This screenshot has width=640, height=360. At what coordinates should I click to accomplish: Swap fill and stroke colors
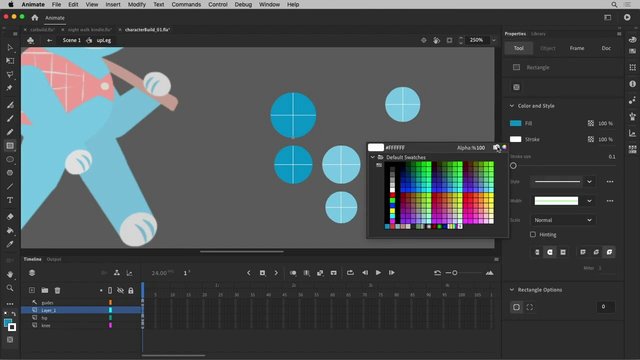(x=13, y=314)
